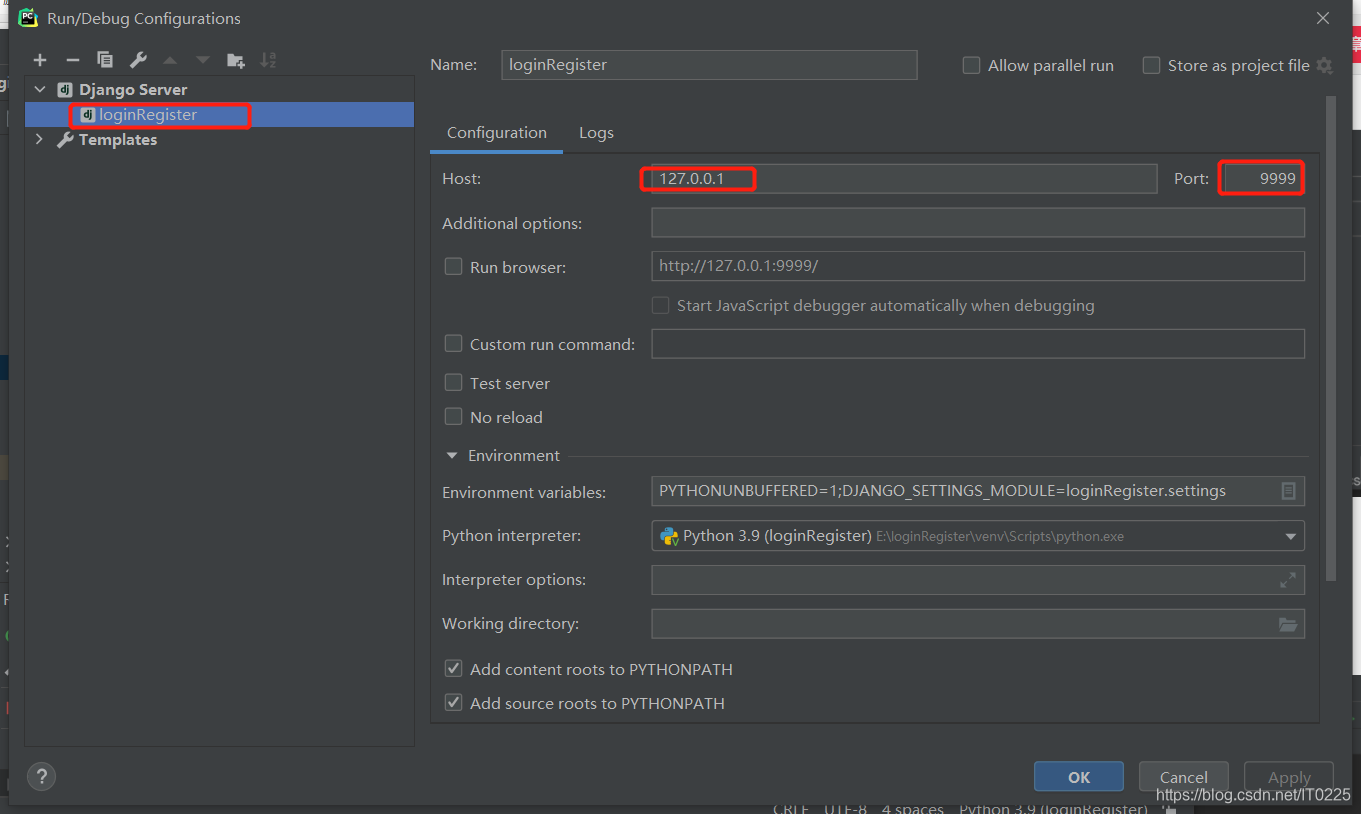Confirm with the OK button
Viewport: 1361px width, 814px height.
(x=1079, y=777)
